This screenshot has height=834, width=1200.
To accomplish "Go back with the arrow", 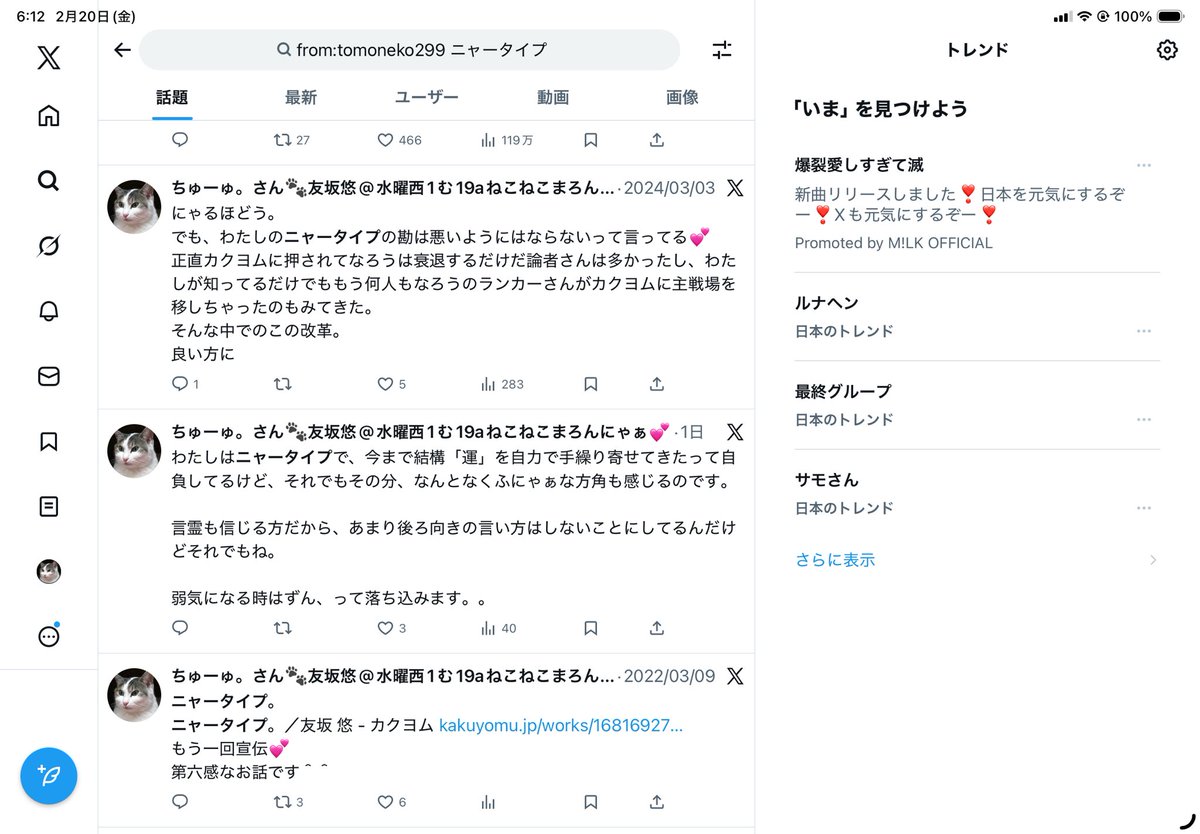I will (x=122, y=50).
